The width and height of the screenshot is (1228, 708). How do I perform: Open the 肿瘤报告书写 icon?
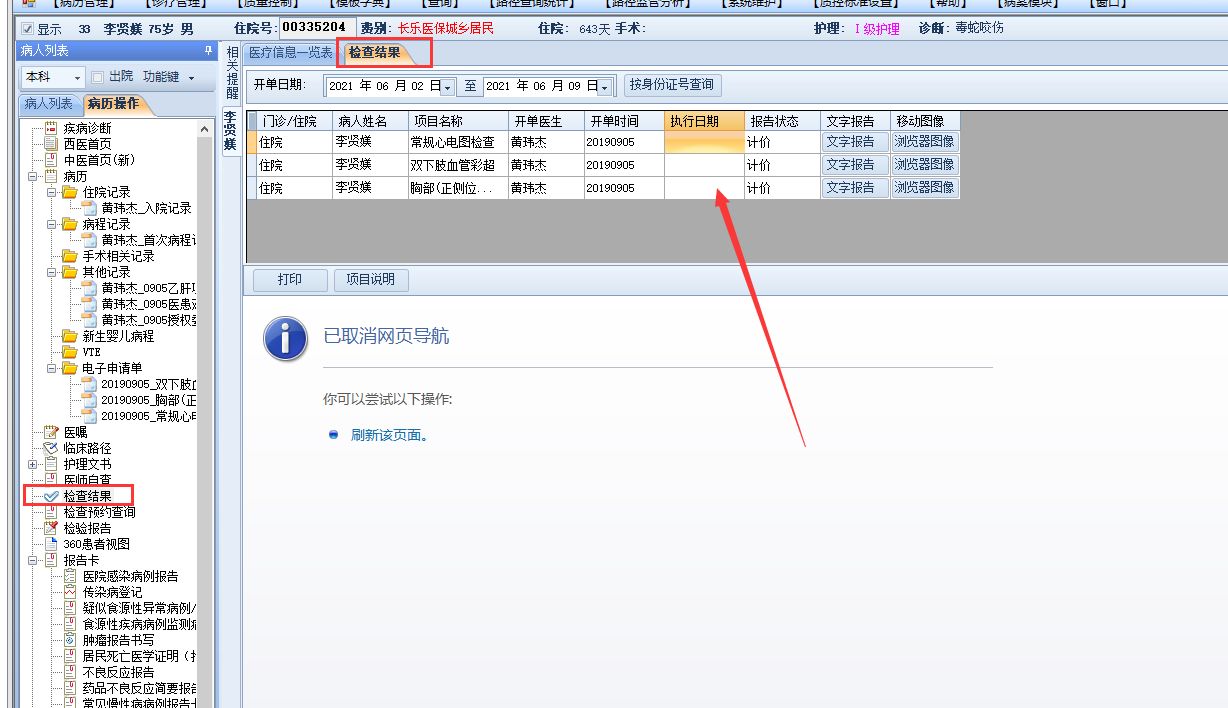click(70, 640)
